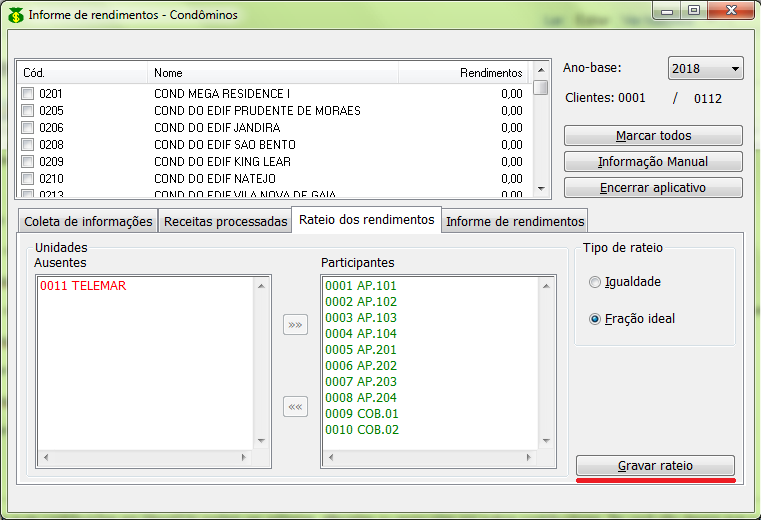Check the box for 0201 COND MEGA RESIDENCE I
The image size is (761, 520).
point(28,94)
